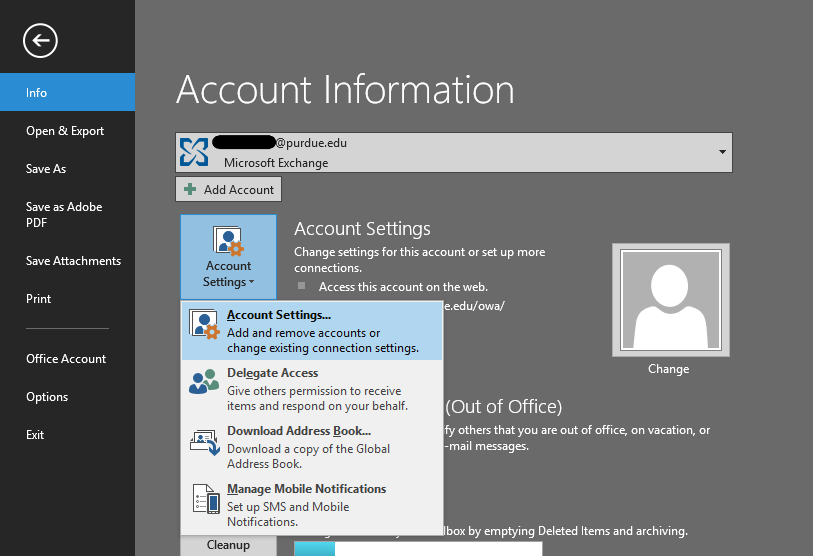Open Outlook Options from the sidebar
Screen dimensions: 813x556
(47, 397)
